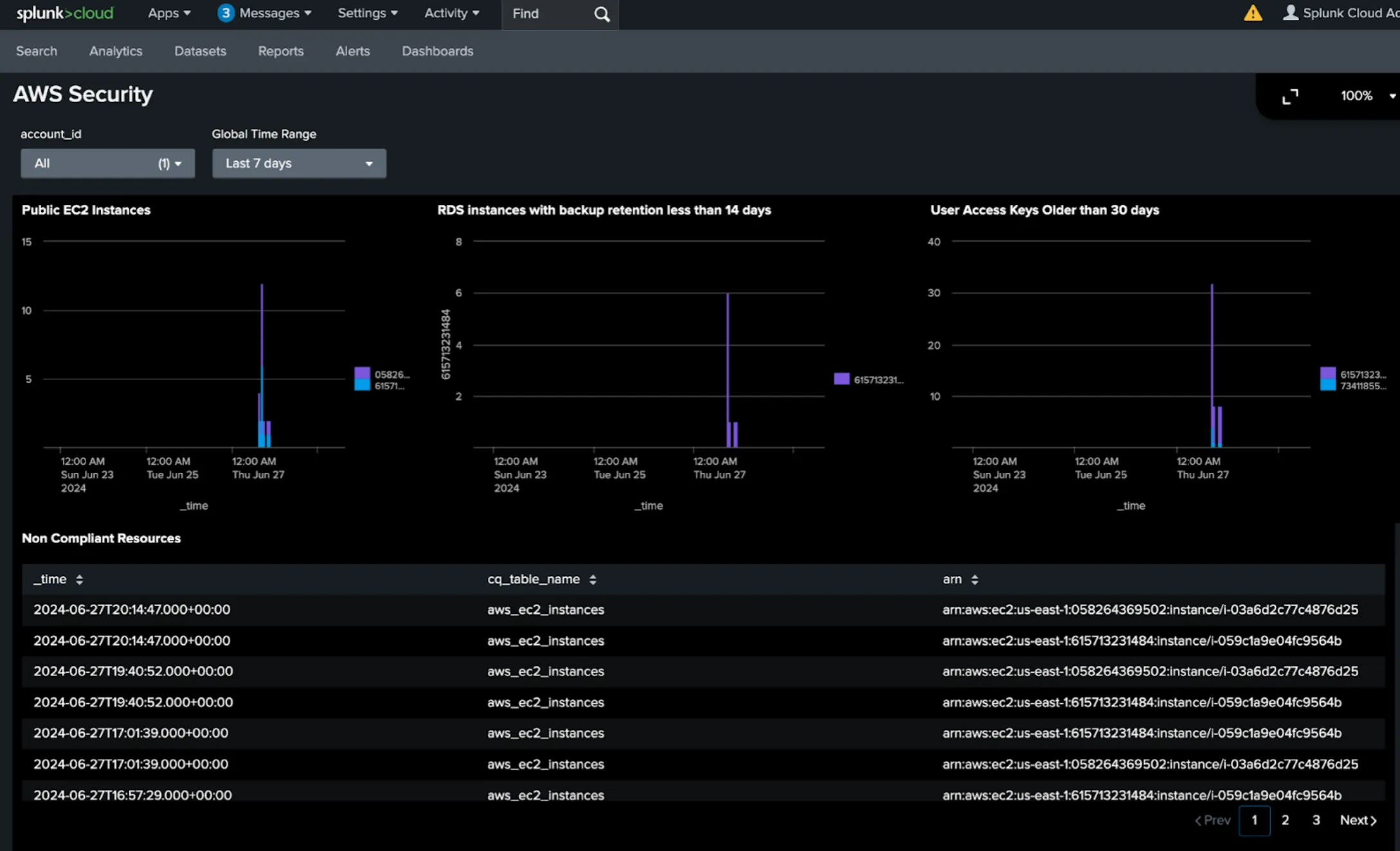
Task: Open the Dashboards tab
Action: [x=438, y=51]
